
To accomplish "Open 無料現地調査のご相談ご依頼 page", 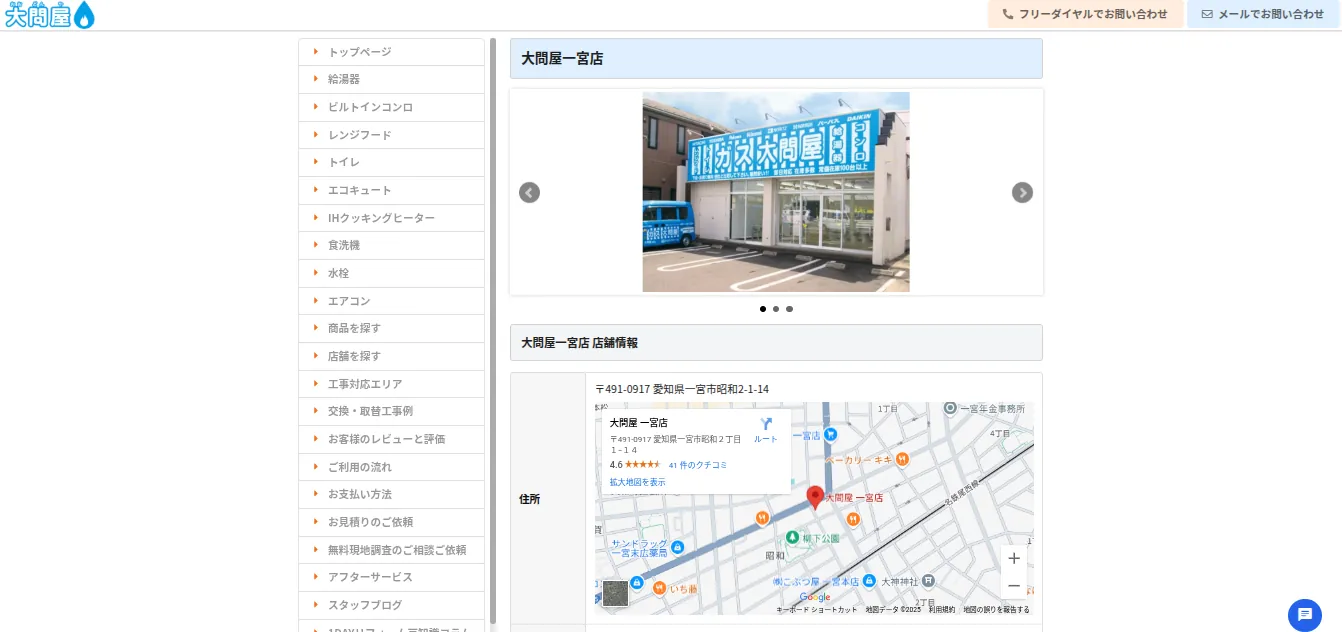I will tap(391, 550).
